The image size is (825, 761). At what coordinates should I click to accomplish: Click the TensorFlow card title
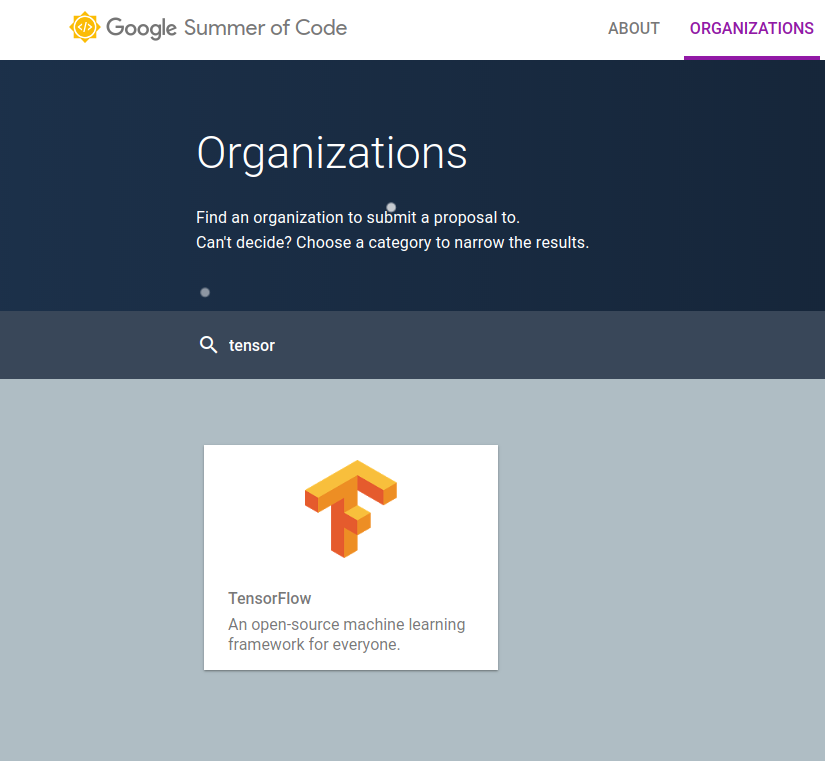[x=269, y=598]
